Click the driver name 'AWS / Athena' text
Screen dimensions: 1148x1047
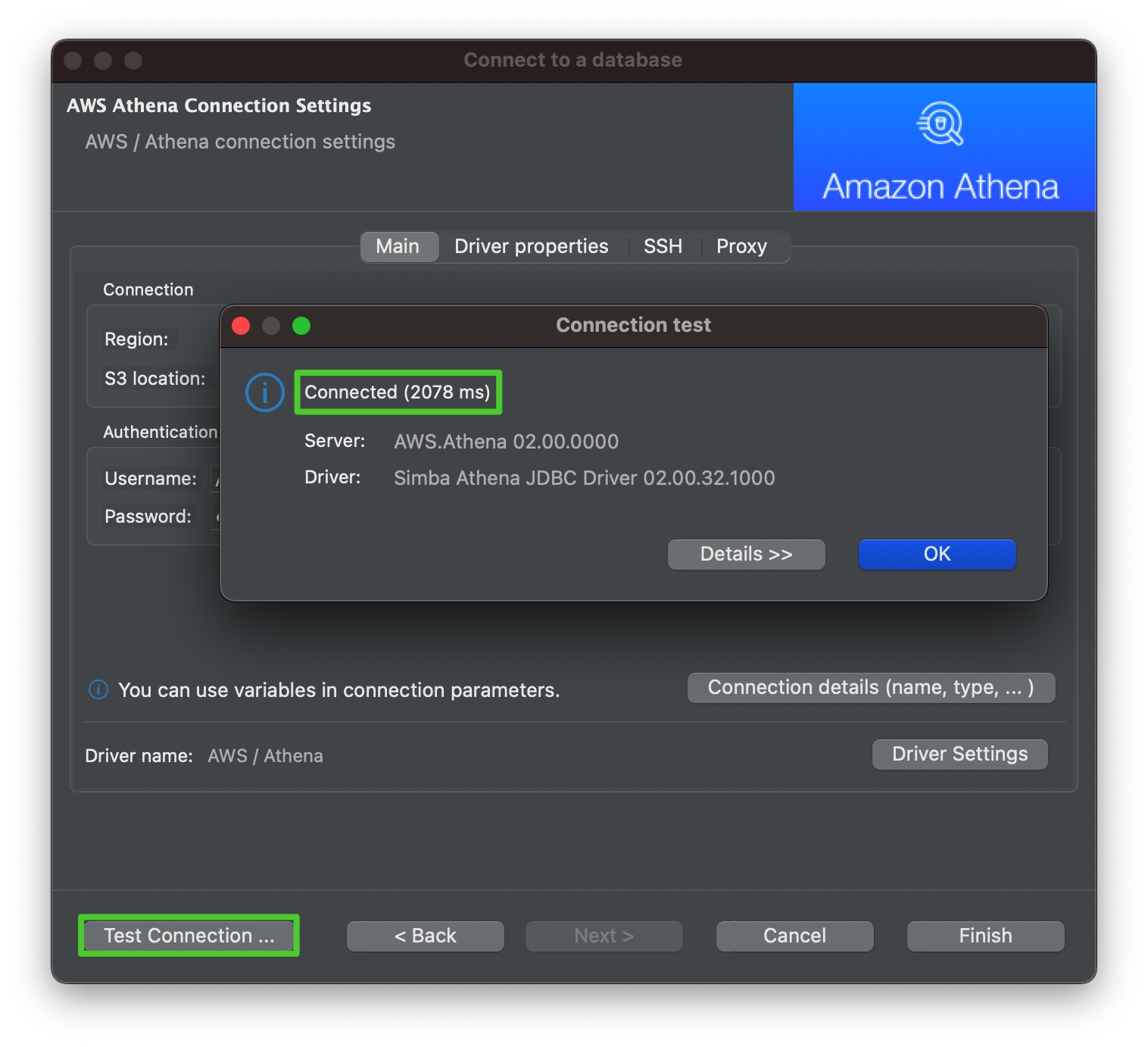coord(265,755)
